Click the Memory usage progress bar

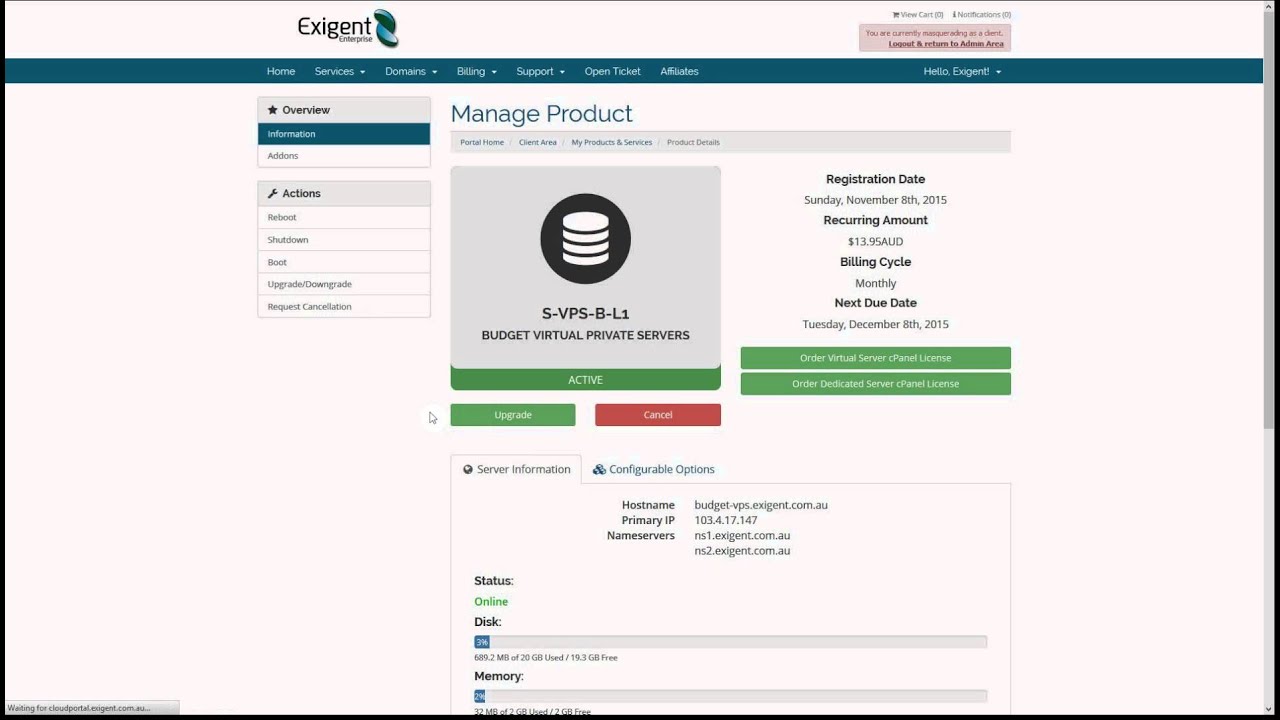click(730, 696)
